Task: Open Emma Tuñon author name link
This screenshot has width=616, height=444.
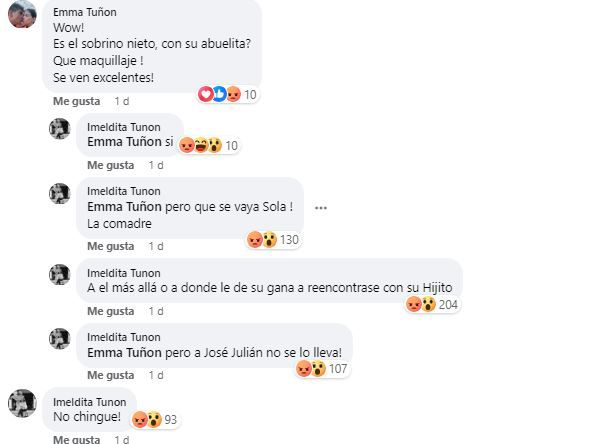Action: [x=85, y=12]
